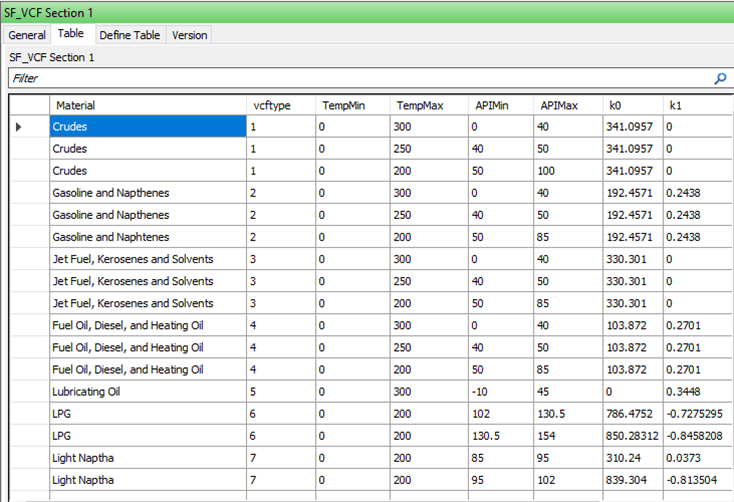734x502 pixels.
Task: Select the Gasoline and Naphtenes material cell
Action: pyautogui.click(x=148, y=237)
